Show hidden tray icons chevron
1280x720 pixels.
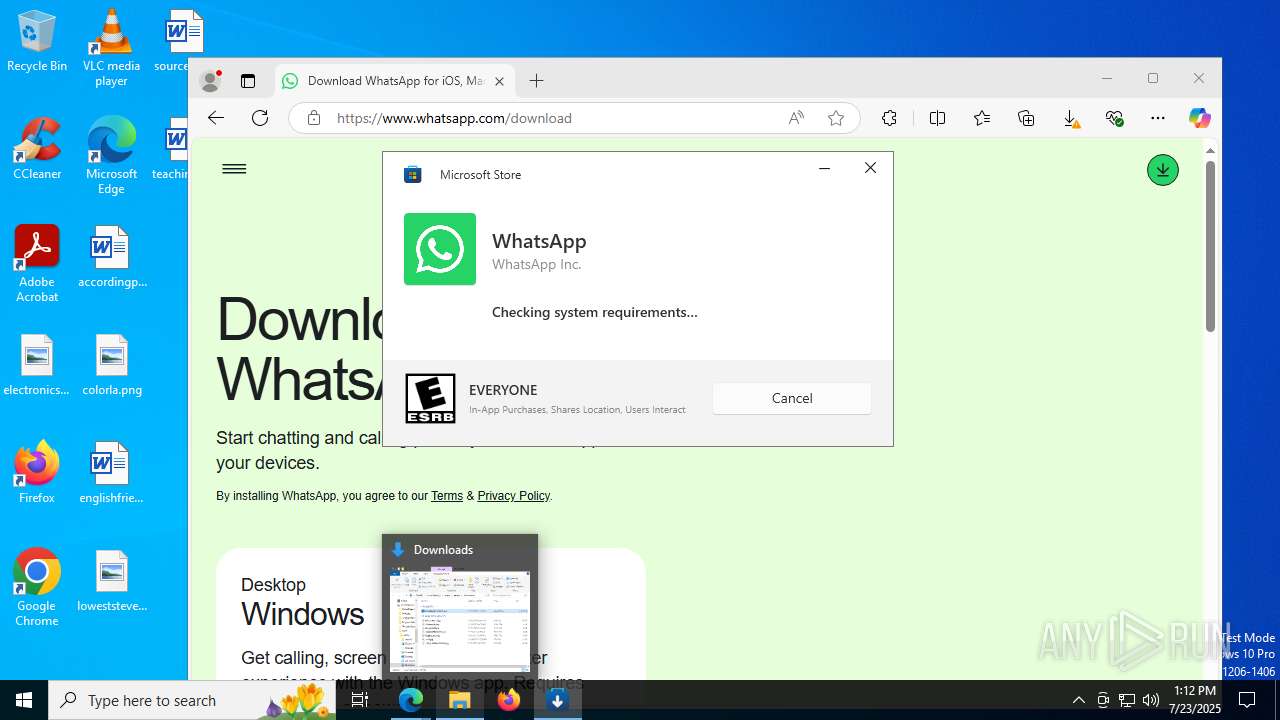(1078, 700)
